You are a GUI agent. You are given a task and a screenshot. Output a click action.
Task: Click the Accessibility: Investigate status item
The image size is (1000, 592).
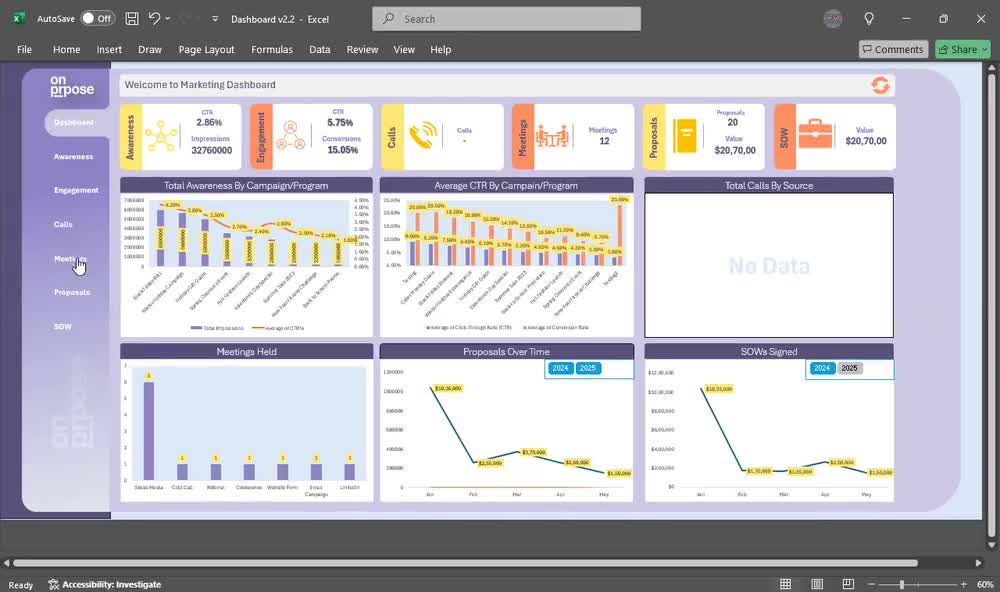click(x=105, y=584)
